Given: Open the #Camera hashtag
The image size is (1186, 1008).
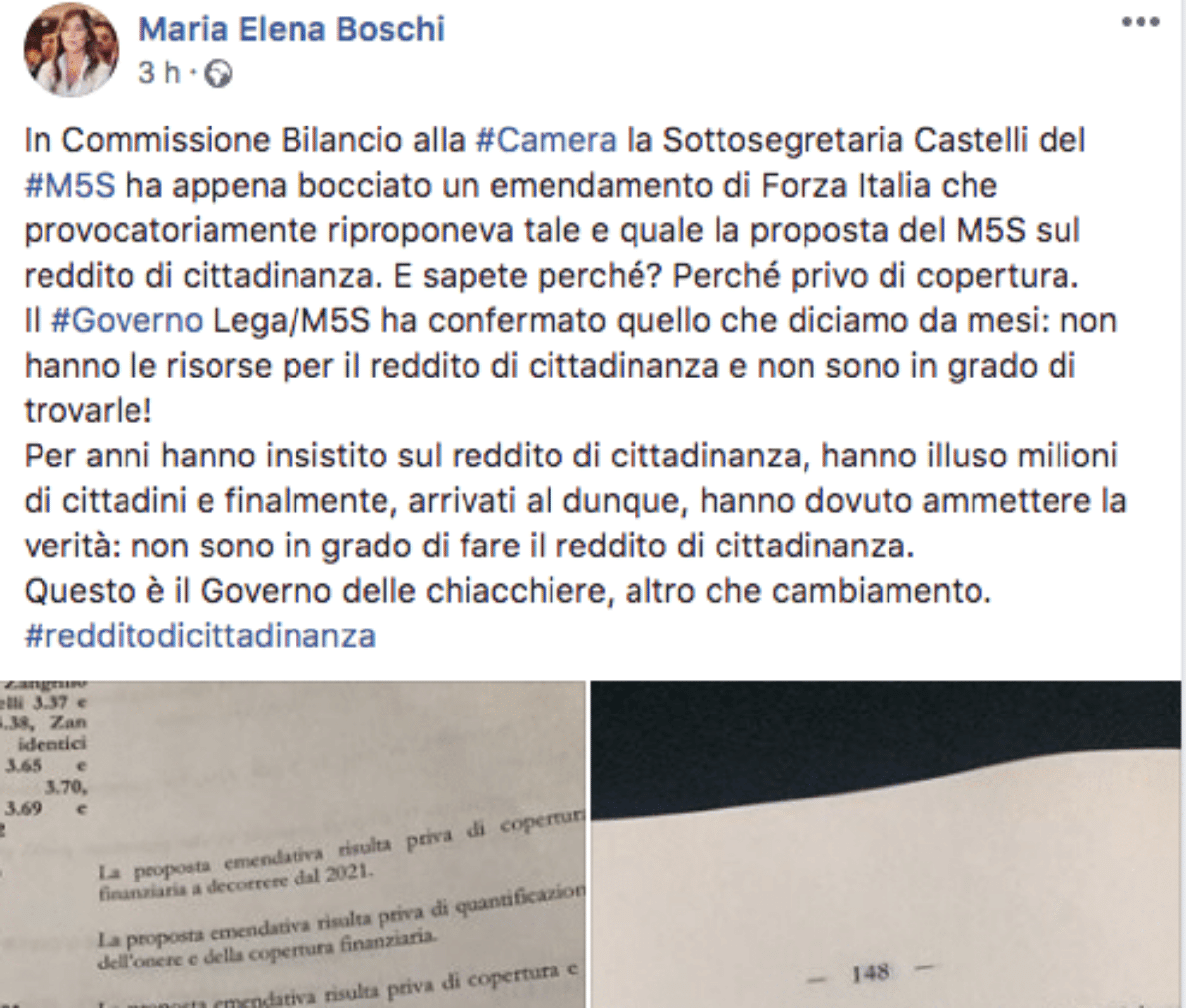Looking at the screenshot, I should click(546, 140).
